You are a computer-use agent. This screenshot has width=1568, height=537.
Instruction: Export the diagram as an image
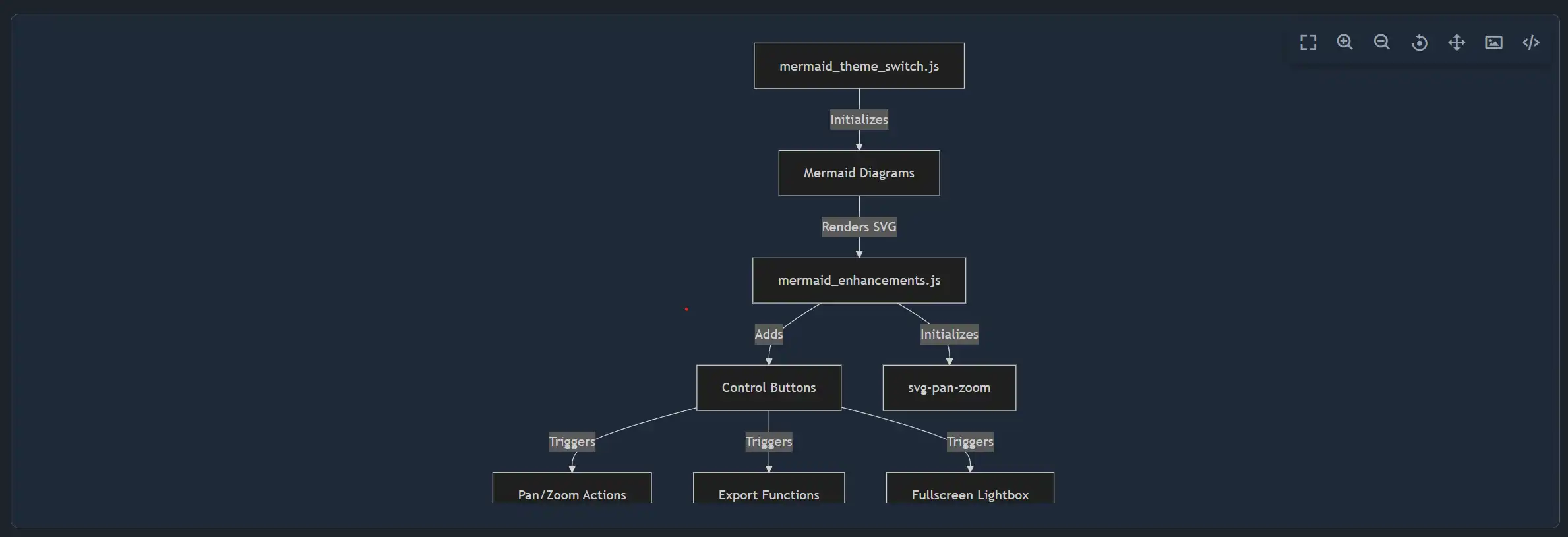[x=1493, y=43]
